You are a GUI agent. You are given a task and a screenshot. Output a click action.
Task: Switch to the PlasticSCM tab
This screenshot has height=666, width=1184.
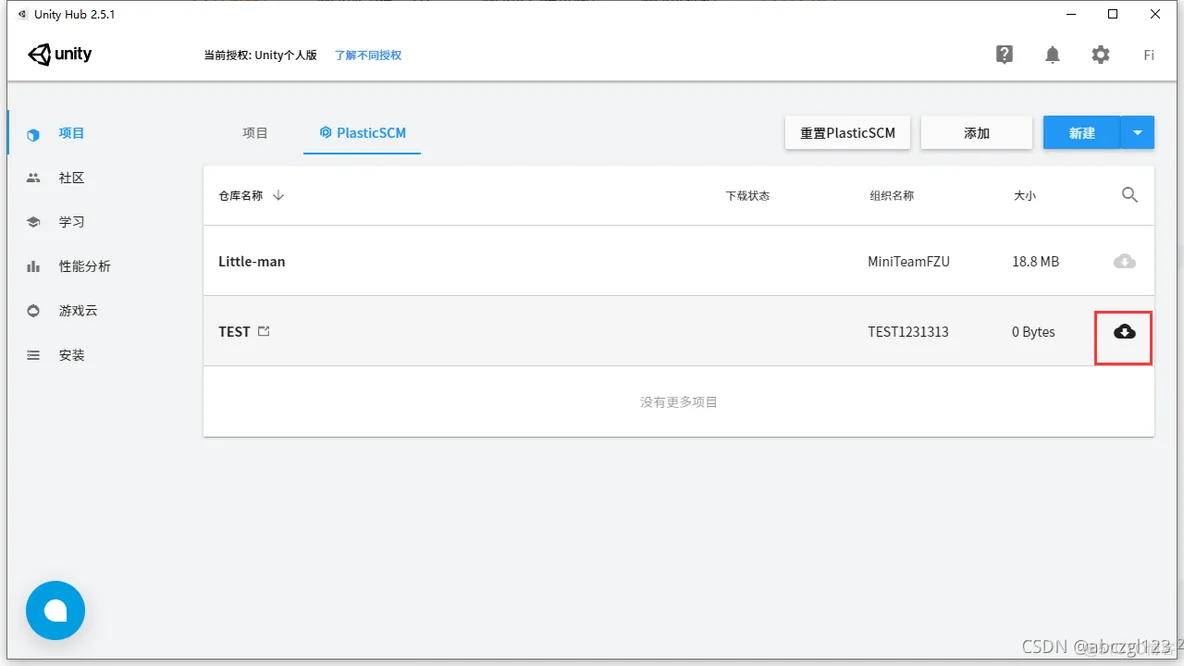[x=362, y=133]
